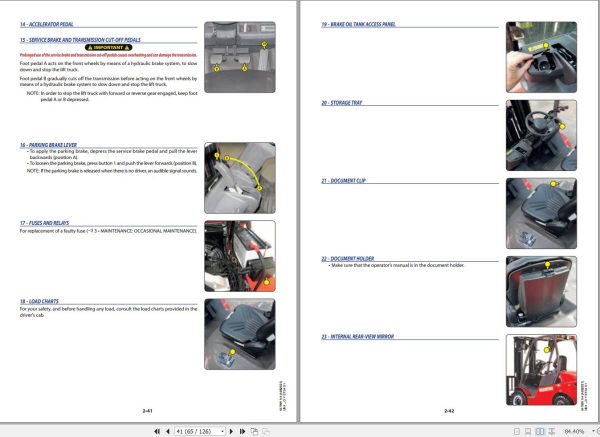Click the load charts safety paragraph
600x437 pixels.
coord(109,312)
